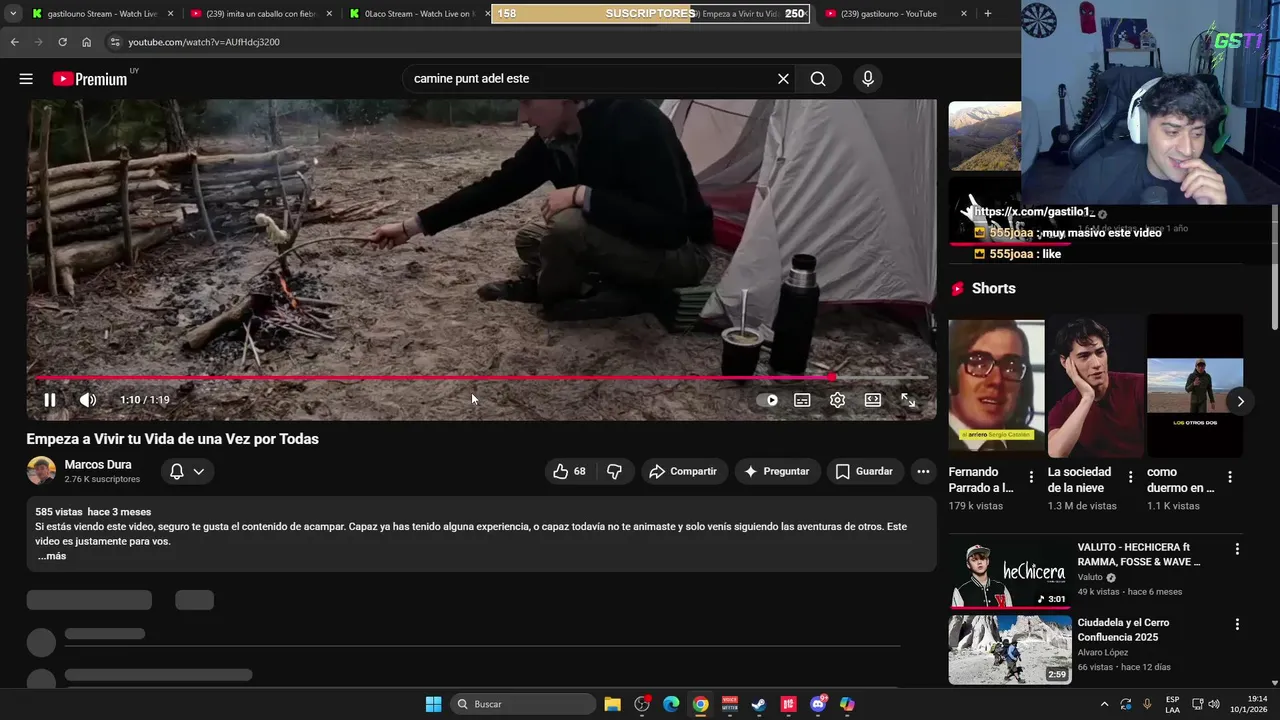
Task: Open Steam from the taskbar
Action: pyautogui.click(x=759, y=704)
